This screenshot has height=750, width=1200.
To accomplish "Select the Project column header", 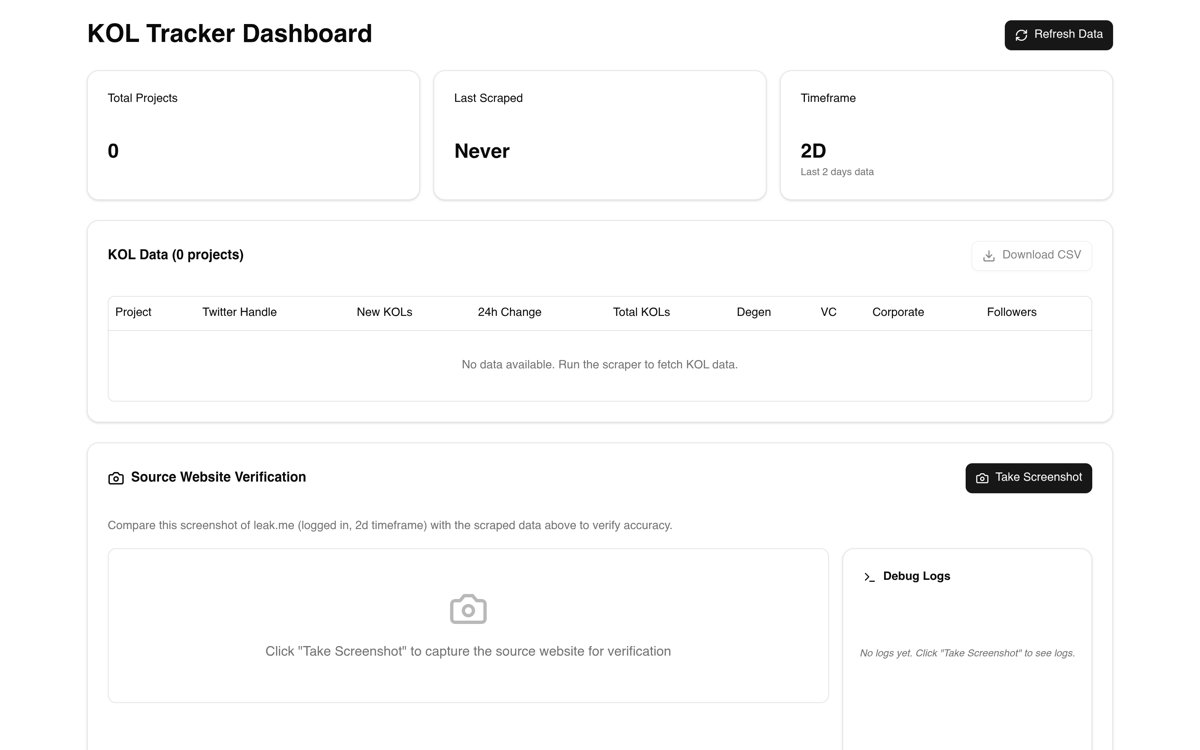I will 133,313.
